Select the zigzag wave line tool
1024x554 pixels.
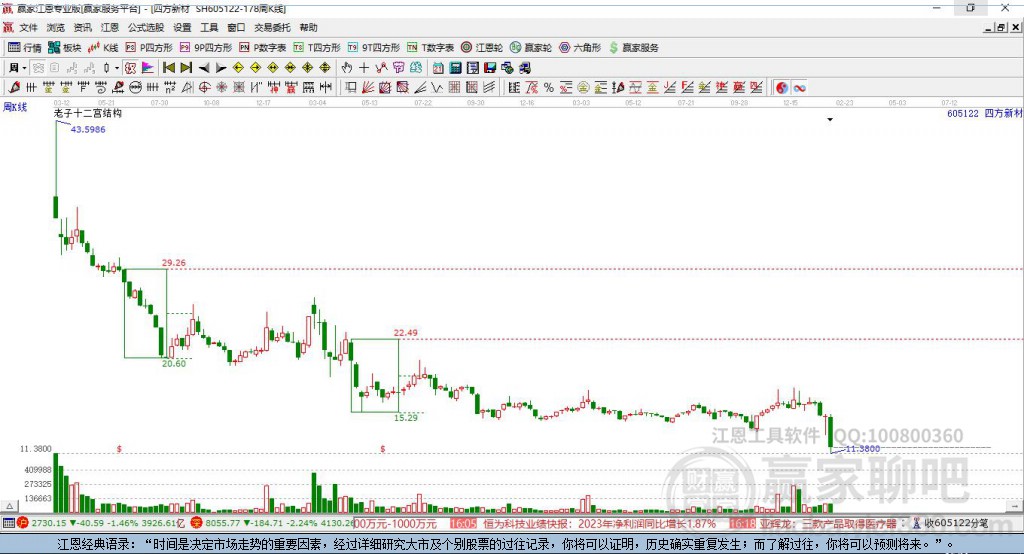tap(436, 88)
